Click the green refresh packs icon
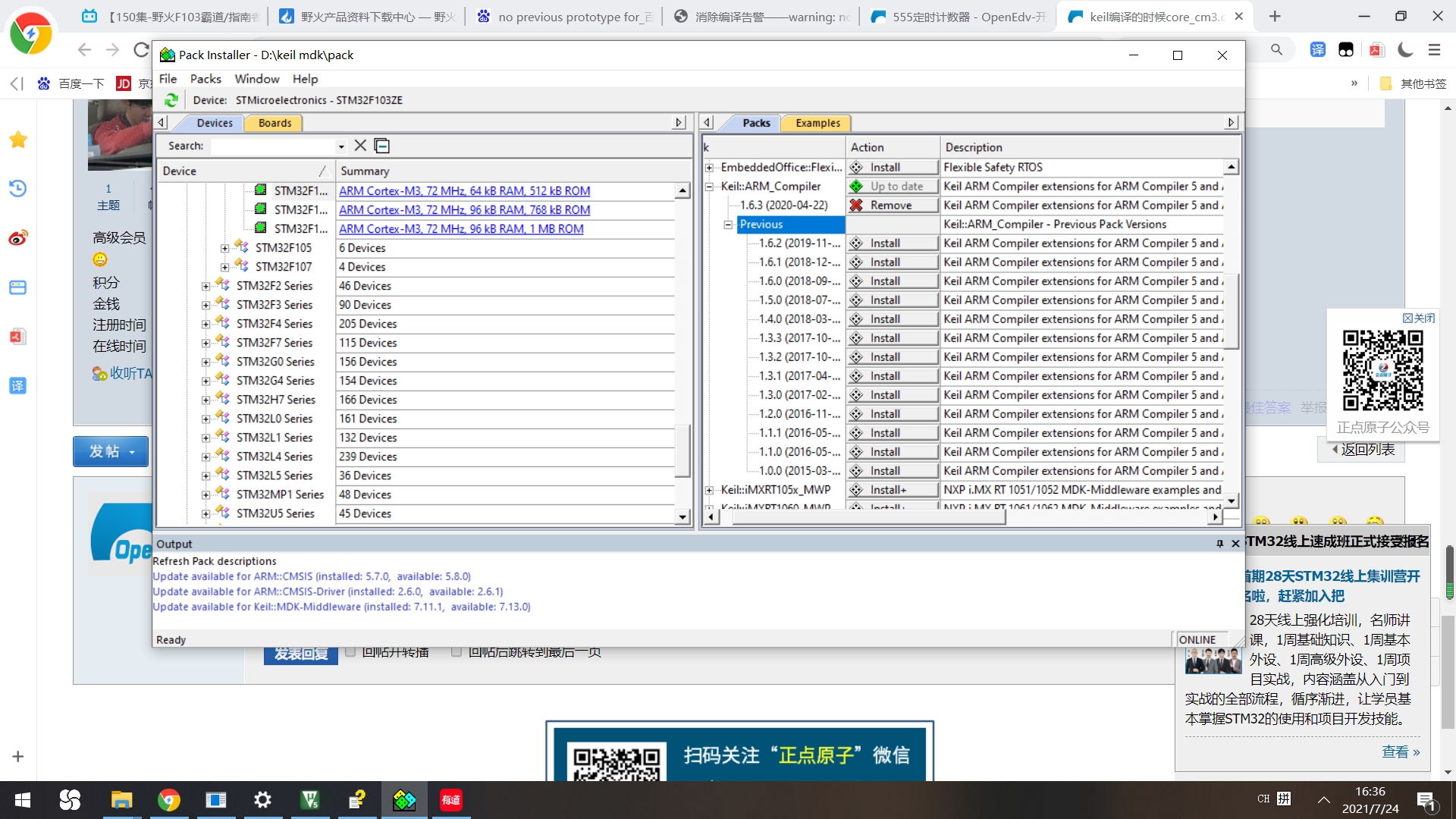 171,100
